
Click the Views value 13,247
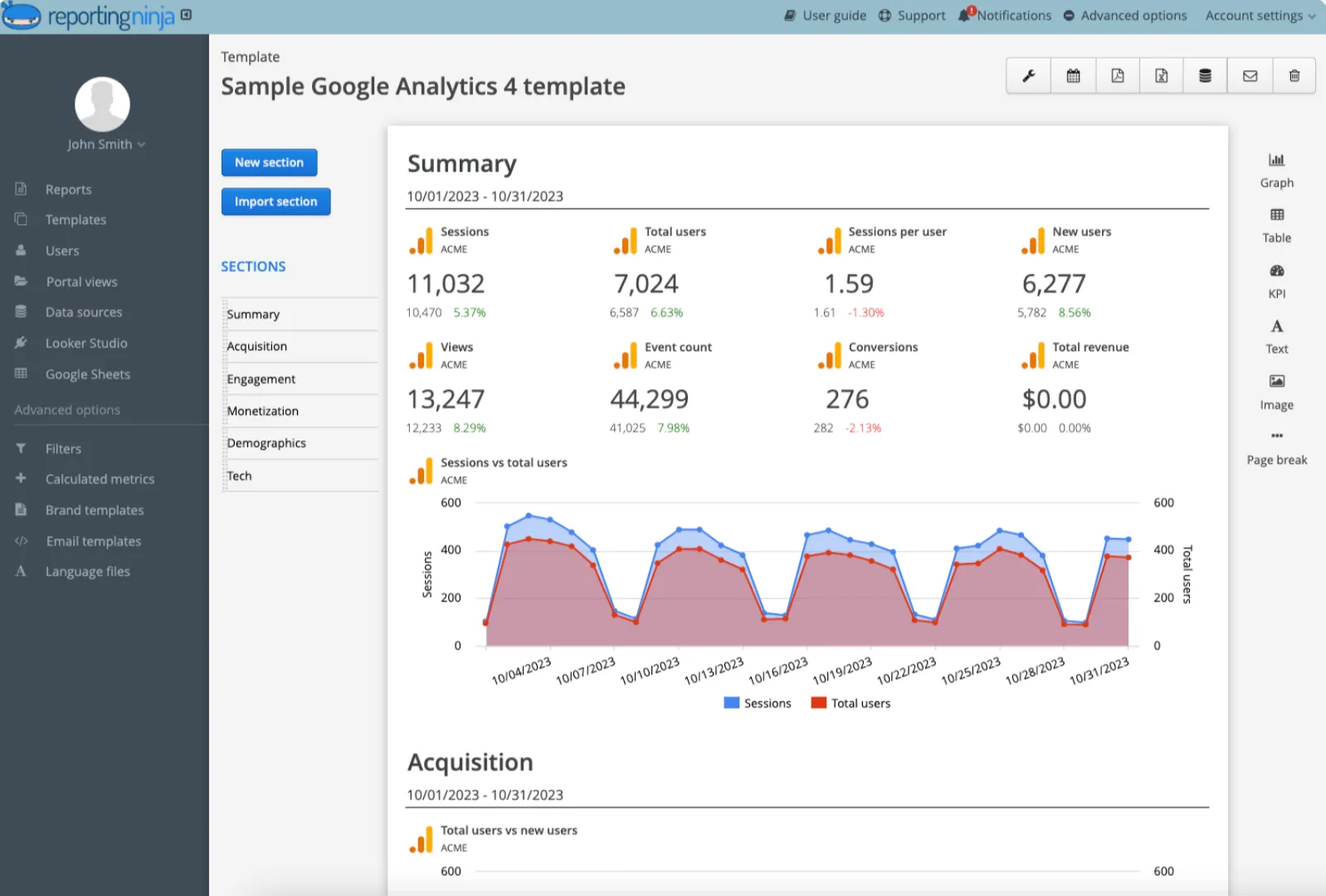point(446,400)
